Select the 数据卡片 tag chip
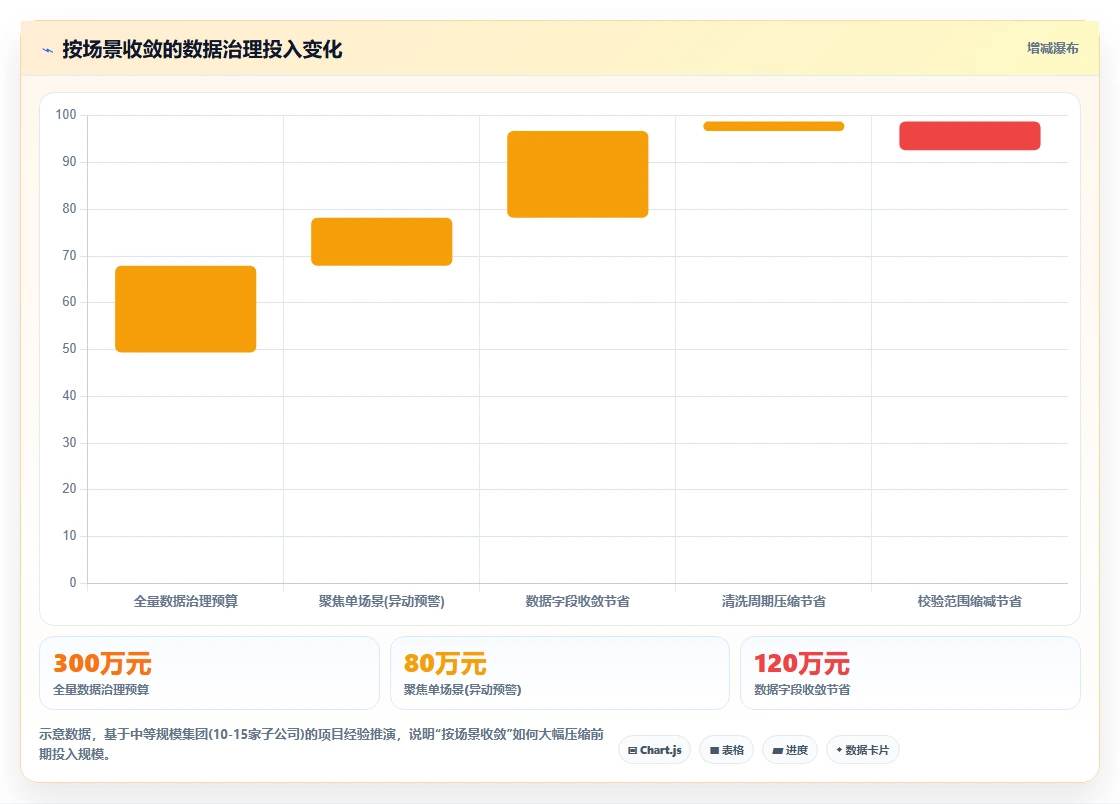 pyautogui.click(x=863, y=750)
